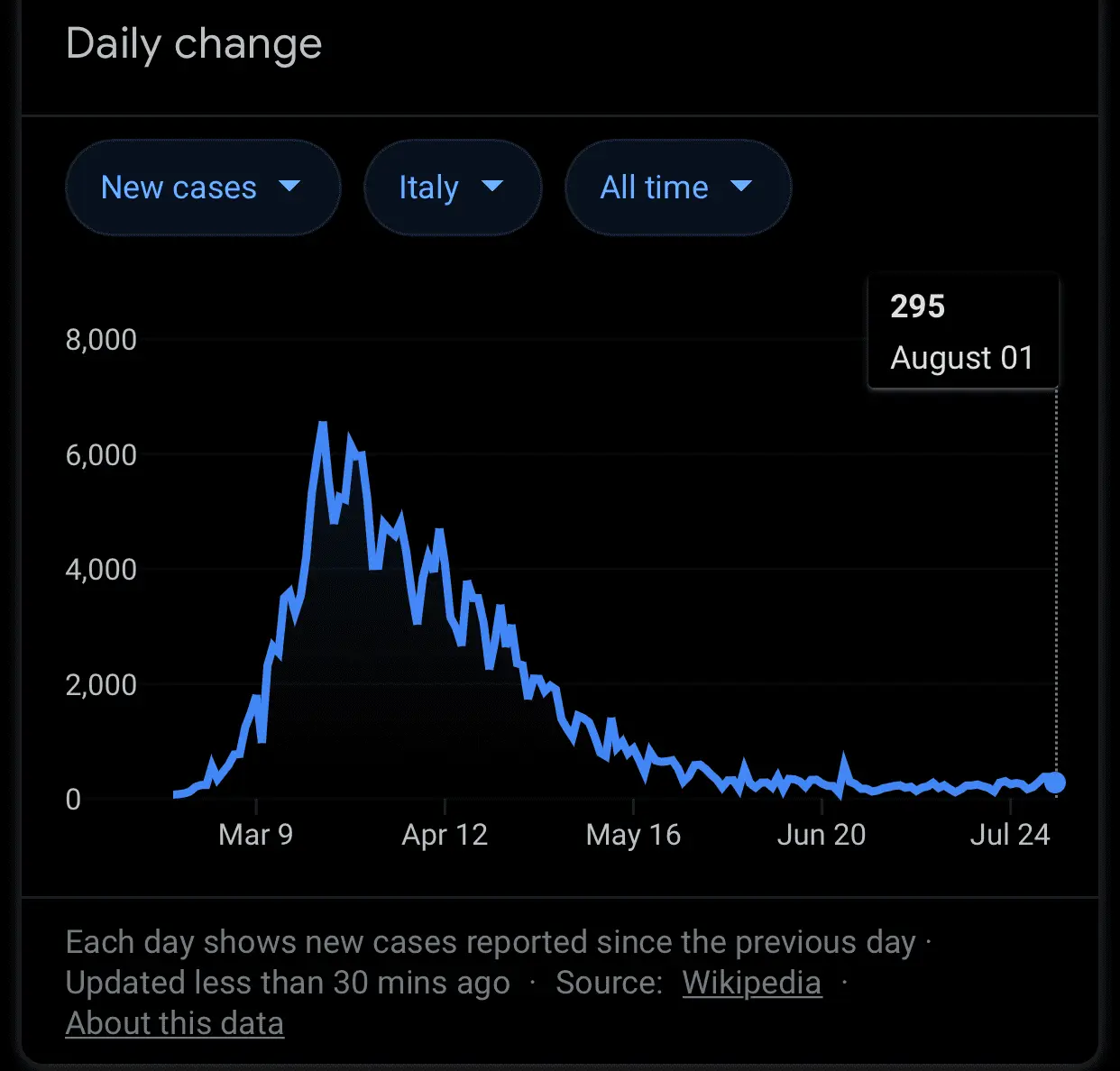Screen dimensions: 1120x1071
Task: Click the blue August 01 data point
Action: tap(1054, 783)
